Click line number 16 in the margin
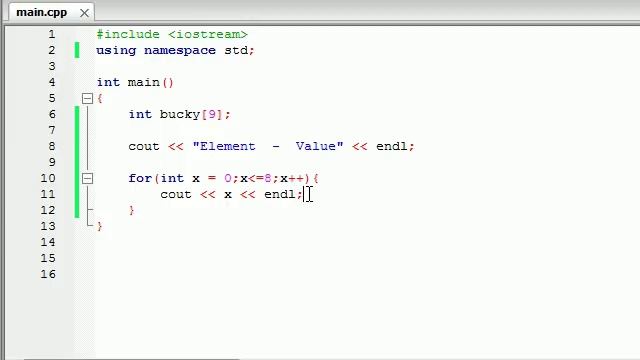 (48, 274)
